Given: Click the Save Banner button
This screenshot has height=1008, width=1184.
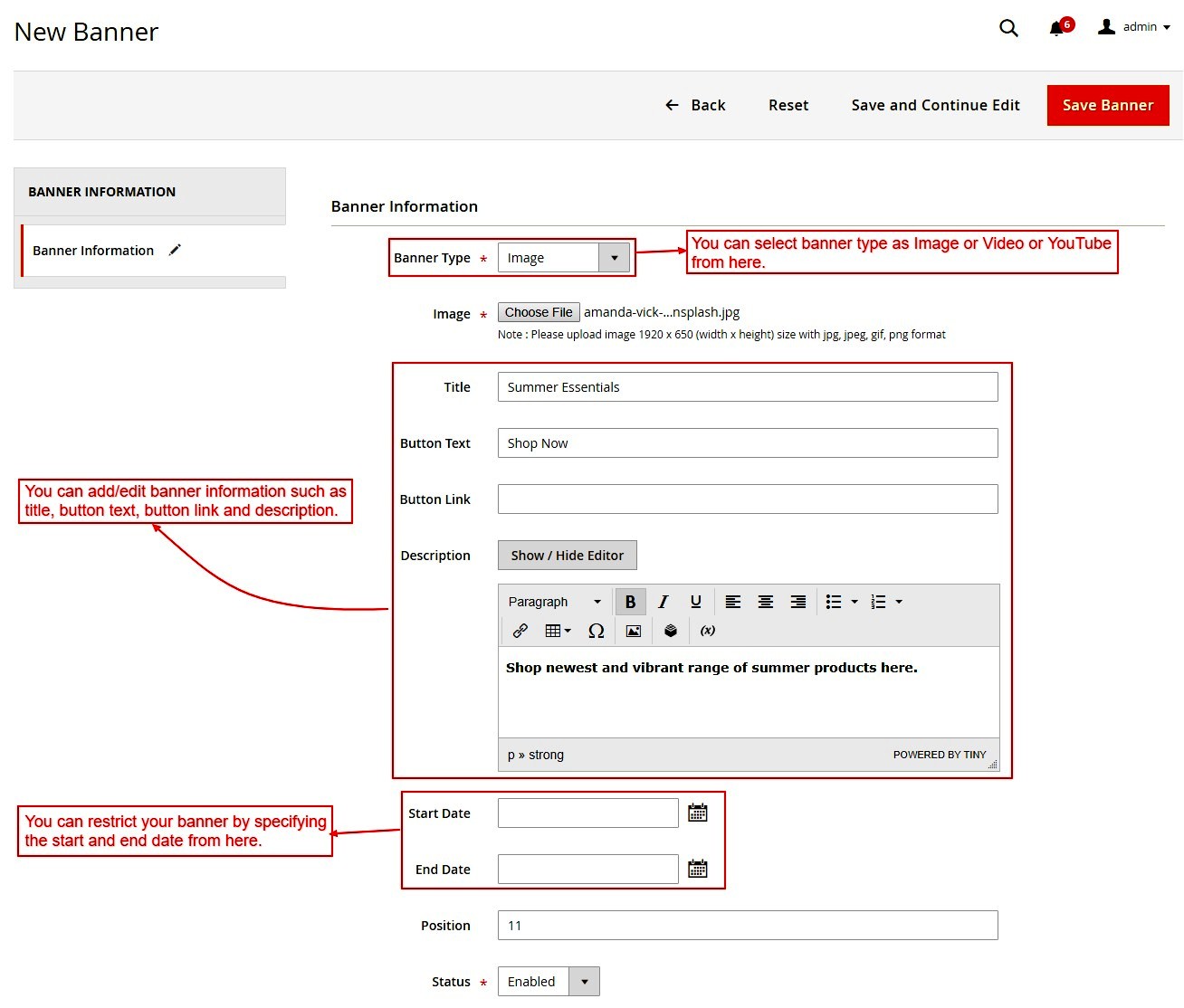Looking at the screenshot, I should click(1107, 105).
